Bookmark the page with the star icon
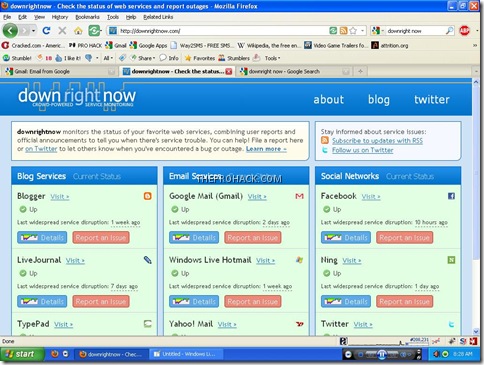This screenshot has height=365, width=484. click(353, 31)
